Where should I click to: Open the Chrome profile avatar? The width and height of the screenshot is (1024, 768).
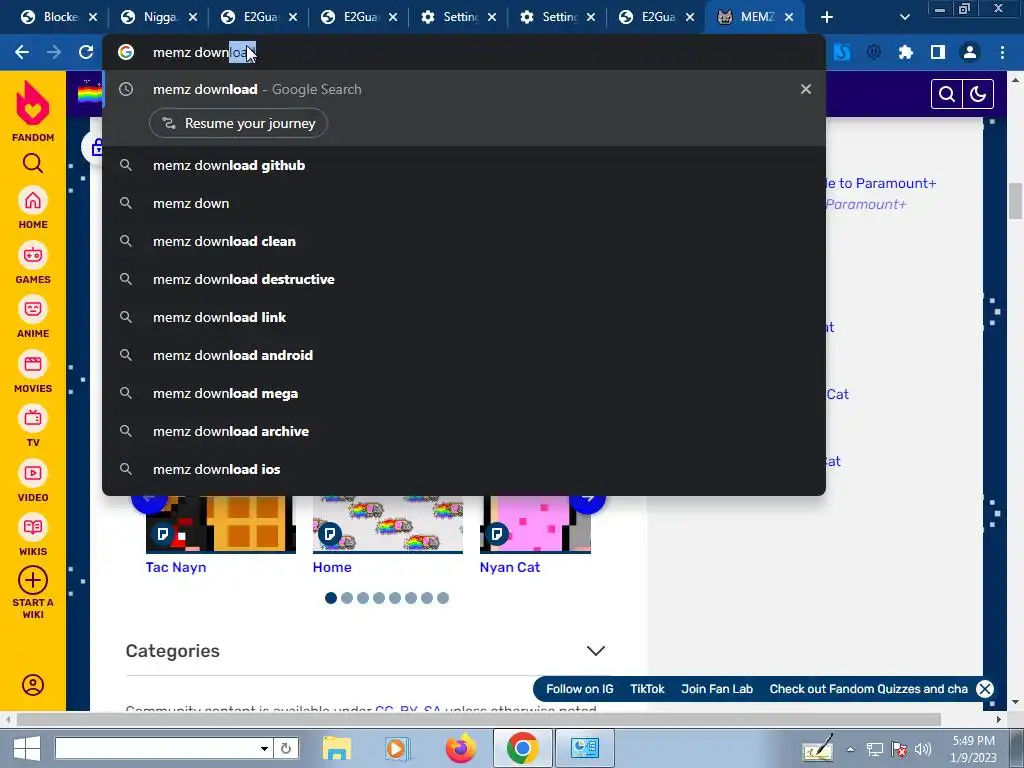point(970,52)
